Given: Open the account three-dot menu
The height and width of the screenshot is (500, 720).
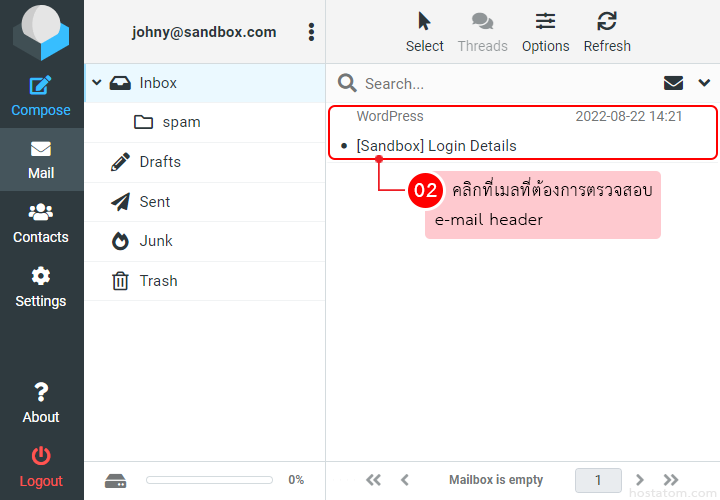Looking at the screenshot, I should pos(311,32).
